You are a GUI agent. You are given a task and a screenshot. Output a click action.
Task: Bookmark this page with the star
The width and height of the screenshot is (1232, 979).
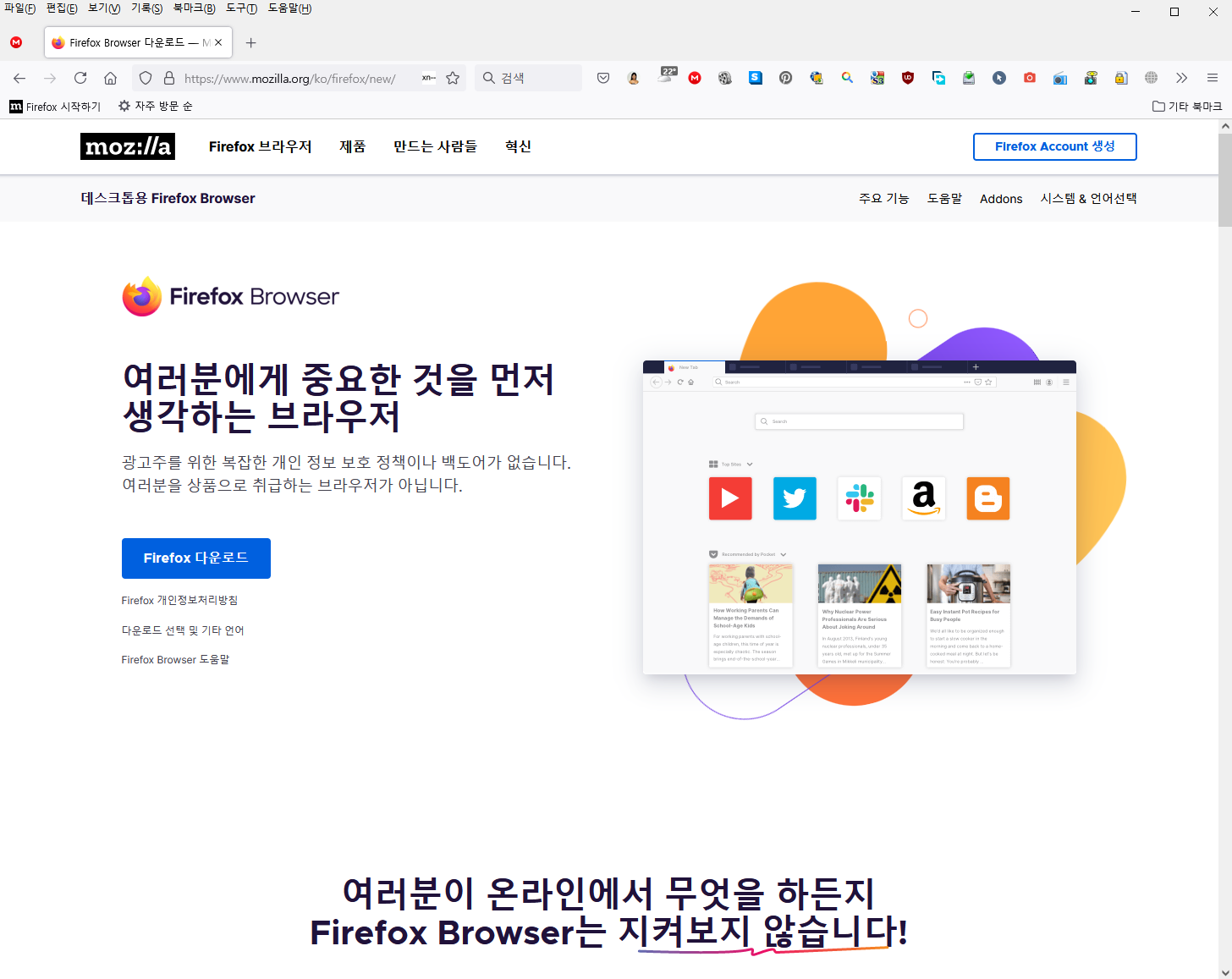point(453,78)
